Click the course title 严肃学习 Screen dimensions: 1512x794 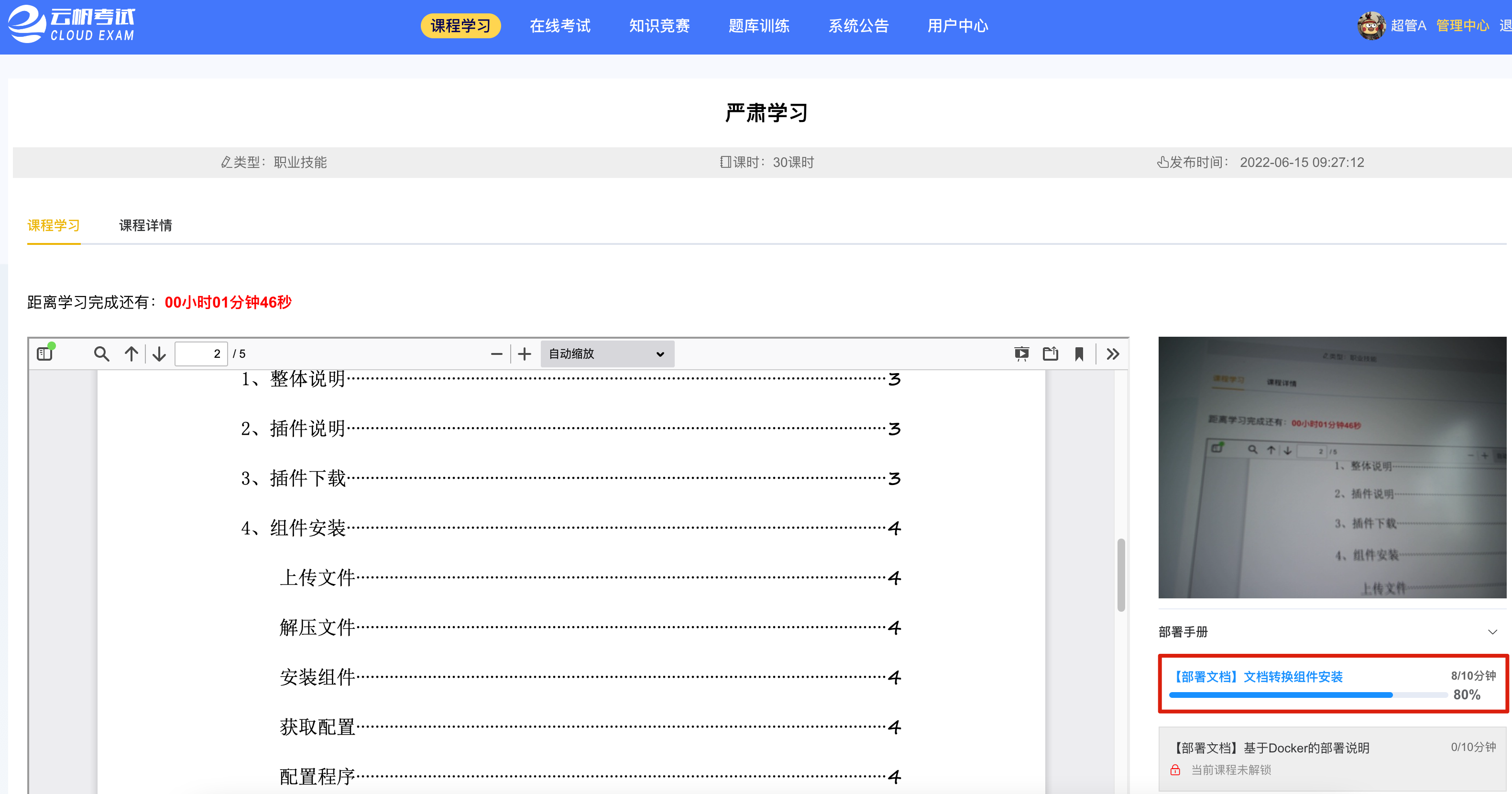767,112
